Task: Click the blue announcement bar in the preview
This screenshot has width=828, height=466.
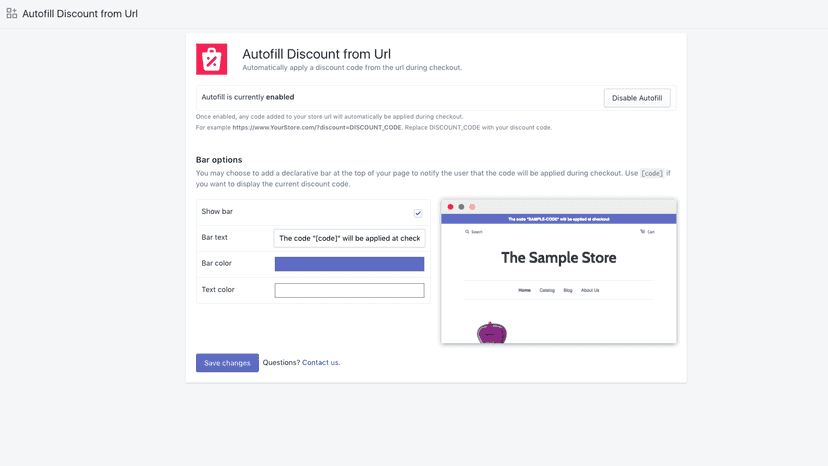Action: (559, 219)
